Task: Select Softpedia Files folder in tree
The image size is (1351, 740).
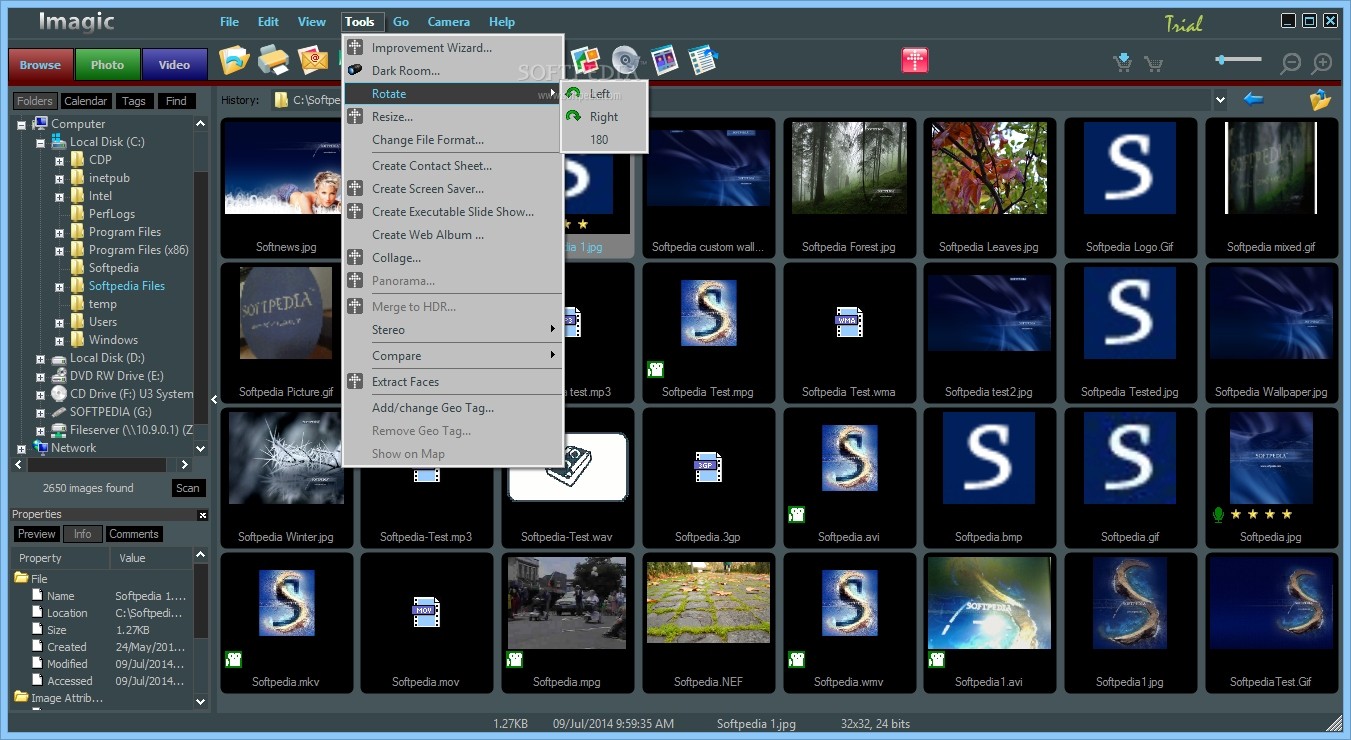Action: click(127, 286)
